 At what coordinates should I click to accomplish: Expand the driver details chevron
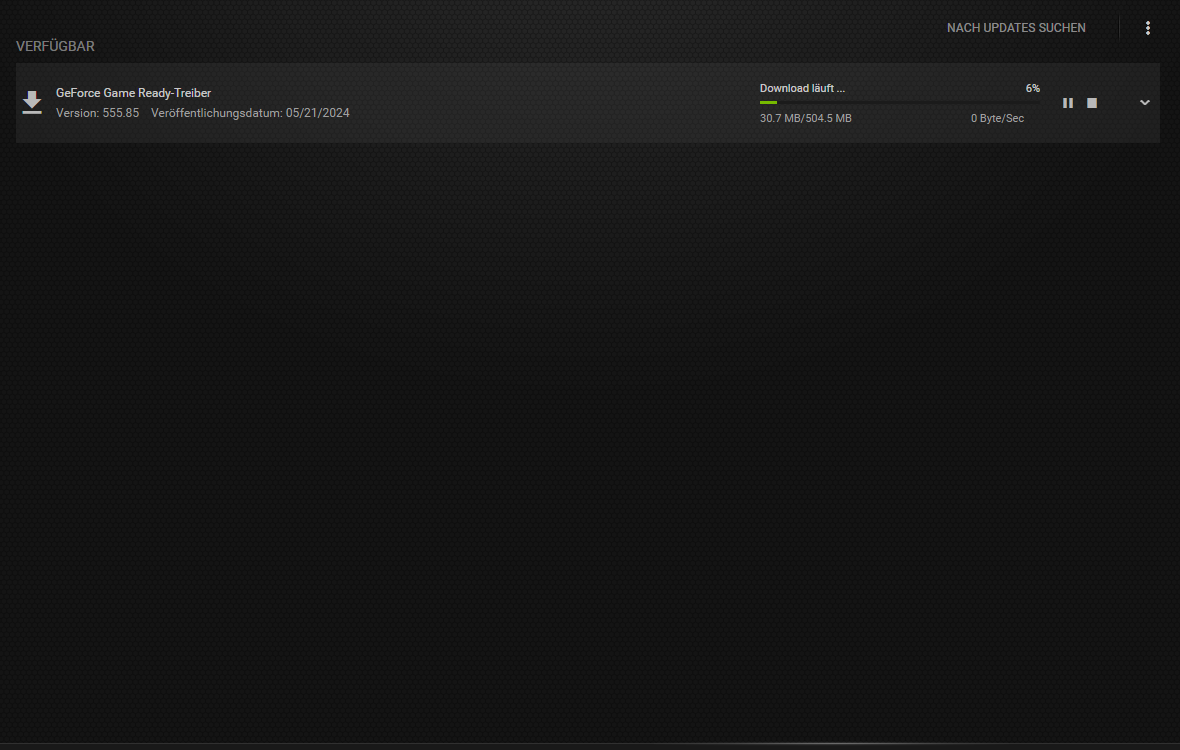[1145, 102]
